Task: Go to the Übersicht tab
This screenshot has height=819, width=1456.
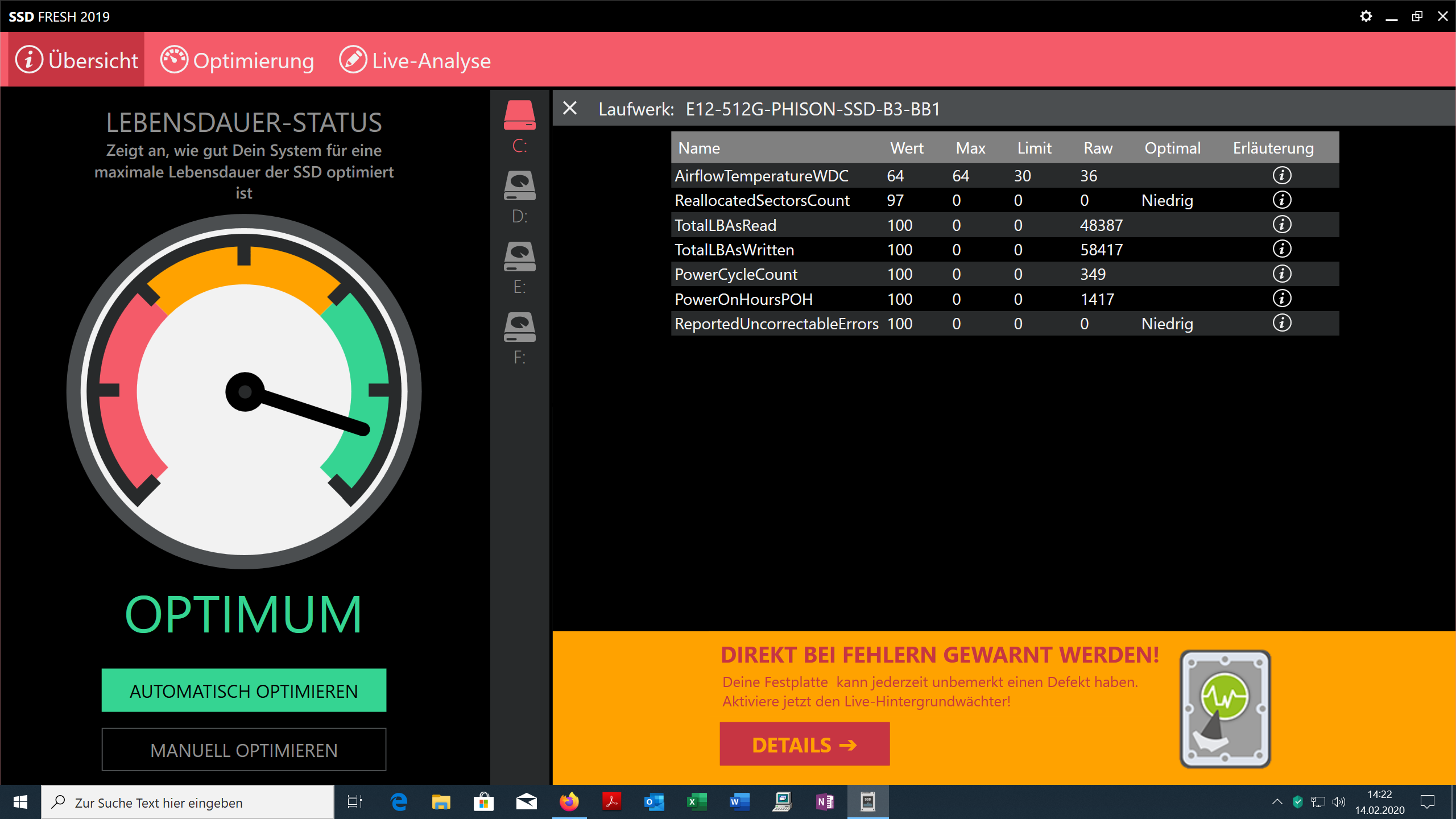Action: pos(76,60)
